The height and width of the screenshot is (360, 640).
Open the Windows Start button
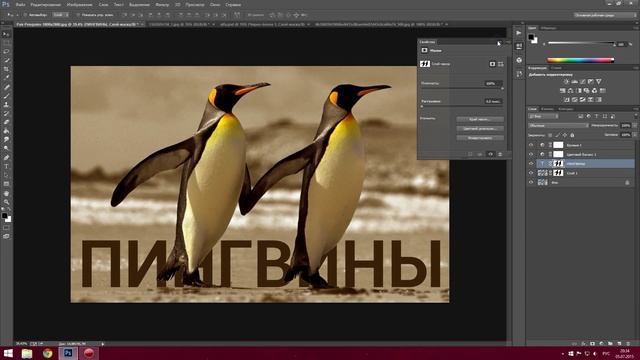point(8,353)
